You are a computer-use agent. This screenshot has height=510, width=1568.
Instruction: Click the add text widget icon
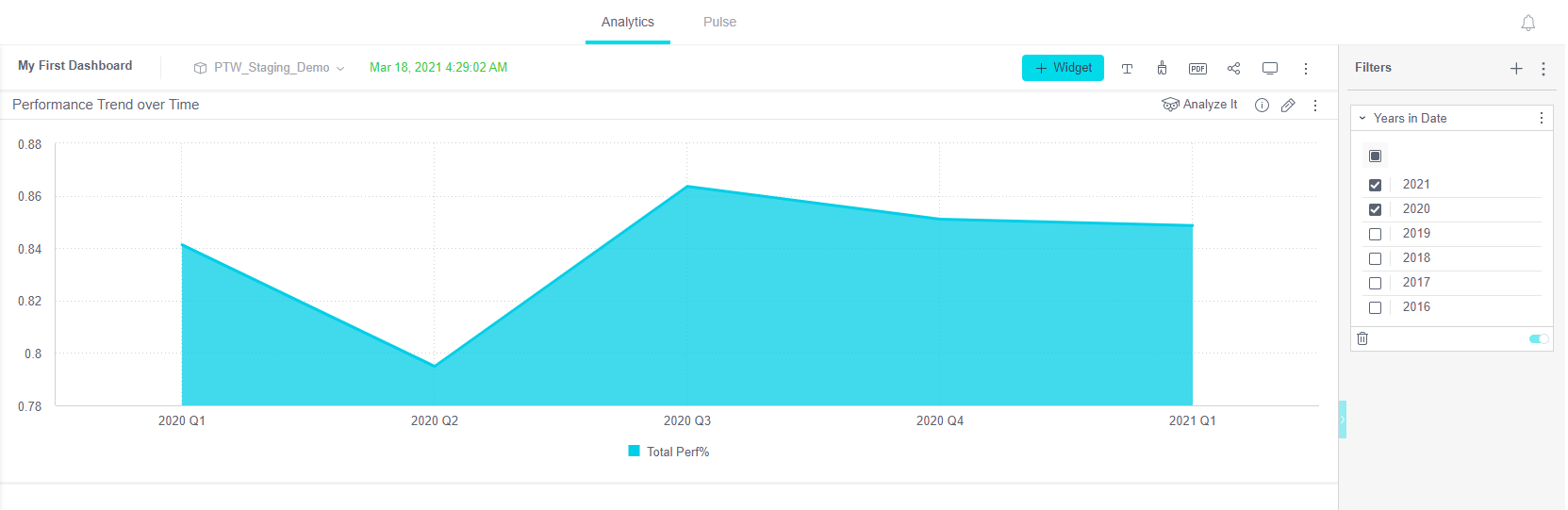pyautogui.click(x=1127, y=68)
